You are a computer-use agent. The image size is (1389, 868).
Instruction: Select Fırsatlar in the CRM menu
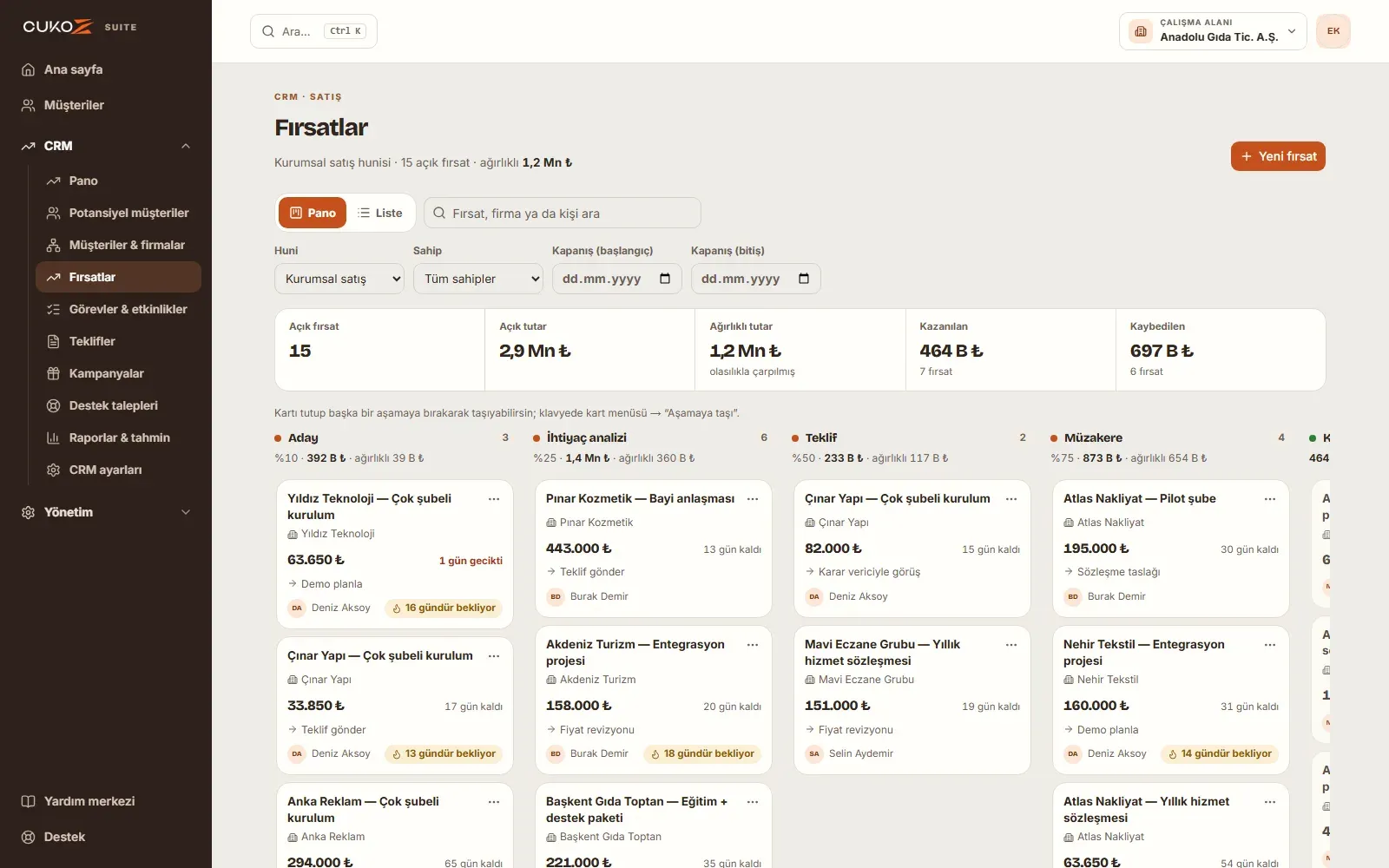tap(118, 277)
